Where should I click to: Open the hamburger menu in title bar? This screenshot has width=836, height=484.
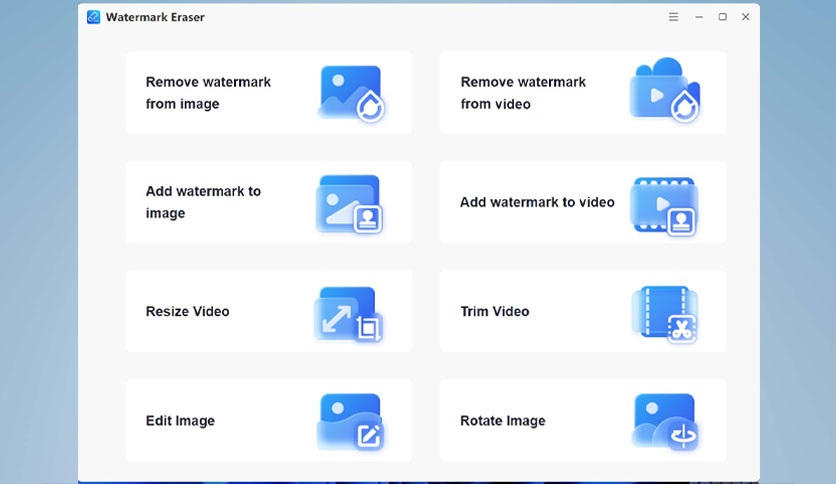(x=674, y=17)
